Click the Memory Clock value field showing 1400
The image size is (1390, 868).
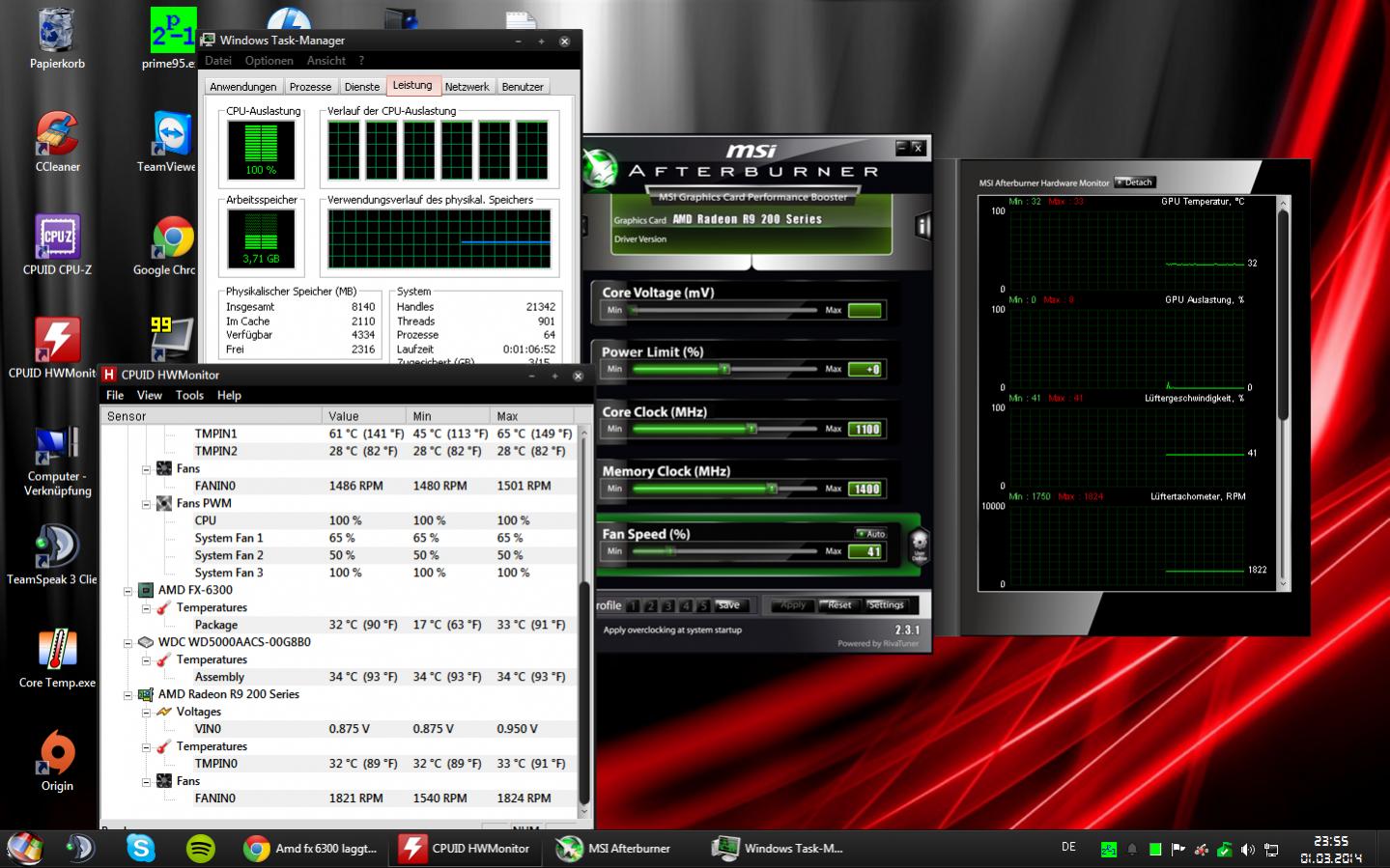[865, 490]
